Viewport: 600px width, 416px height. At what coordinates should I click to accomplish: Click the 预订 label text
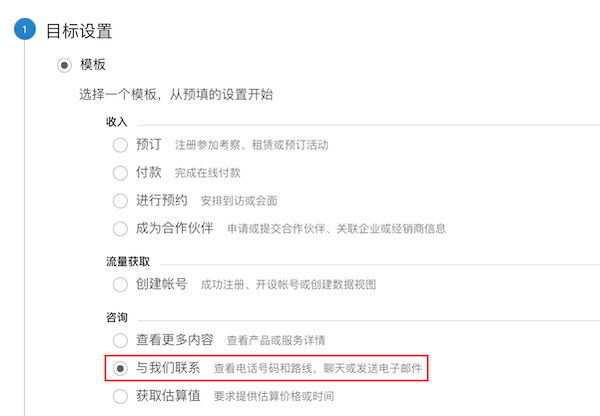tap(149, 145)
